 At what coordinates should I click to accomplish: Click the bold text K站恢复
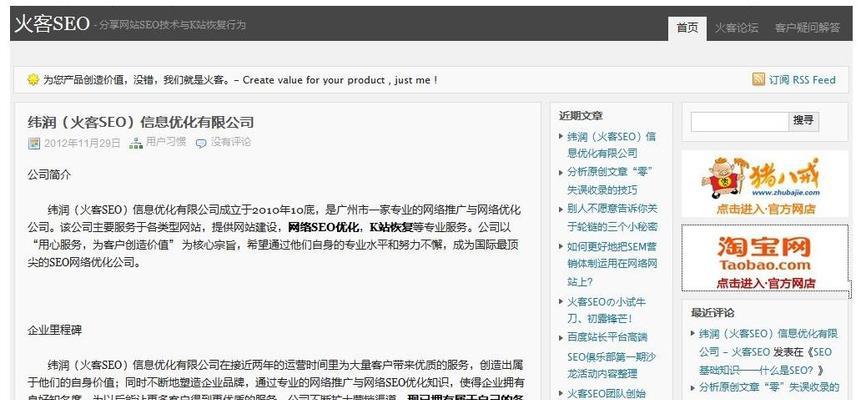391,227
